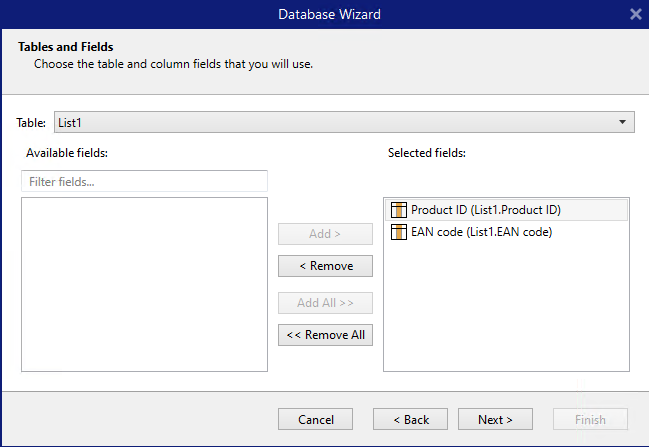Screen dimensions: 649x447
Task: Click the EAN code field table icon
Action: [398, 232]
